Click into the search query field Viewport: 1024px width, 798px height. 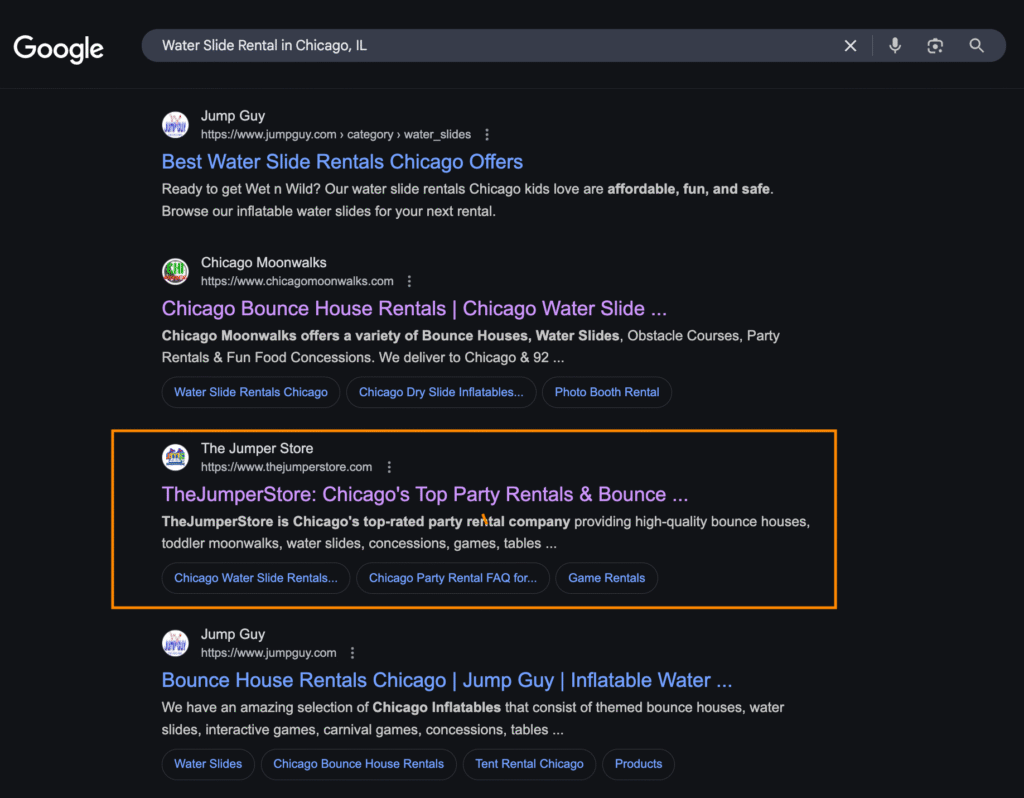tap(496, 46)
